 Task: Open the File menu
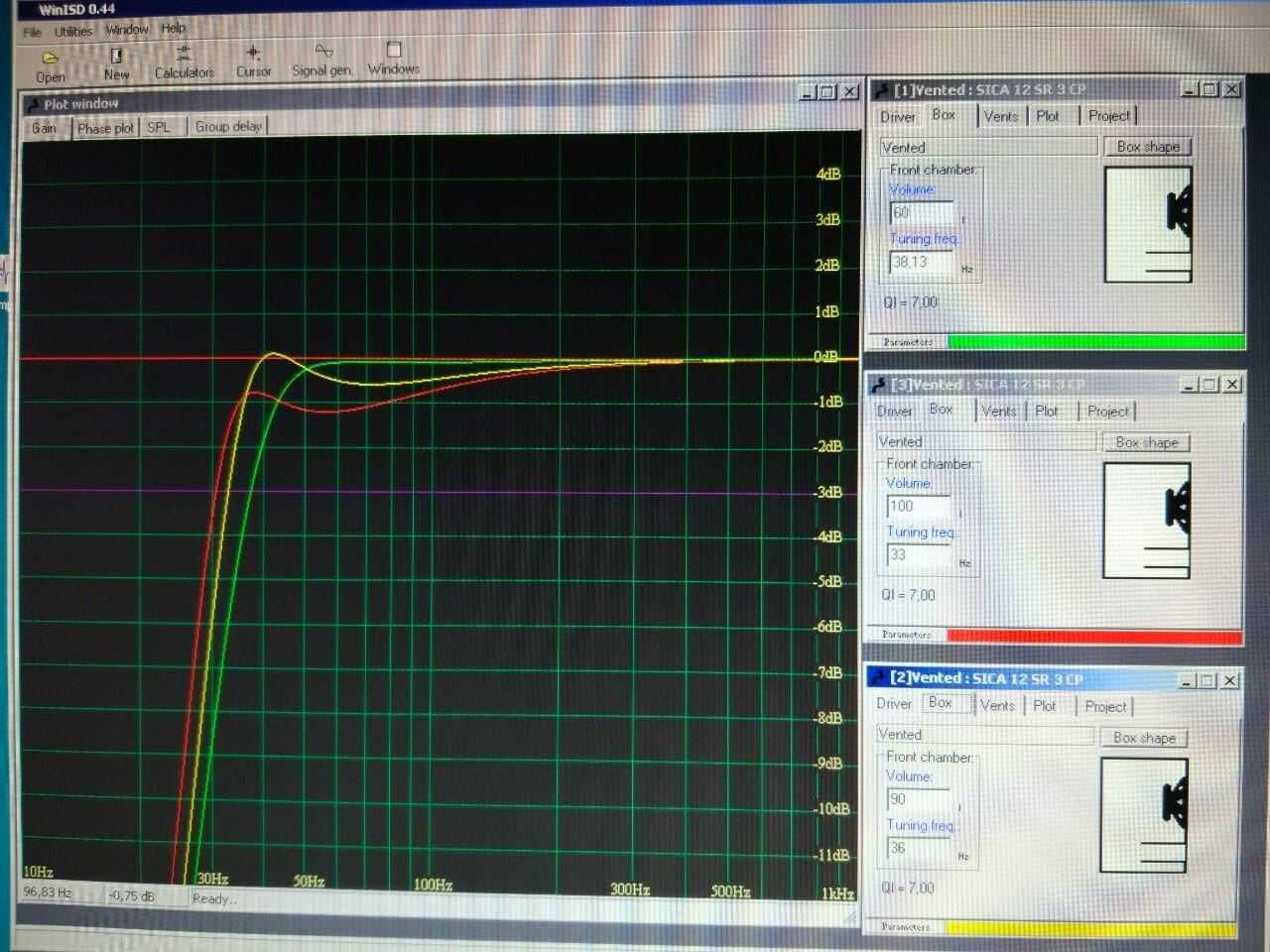pos(32,32)
